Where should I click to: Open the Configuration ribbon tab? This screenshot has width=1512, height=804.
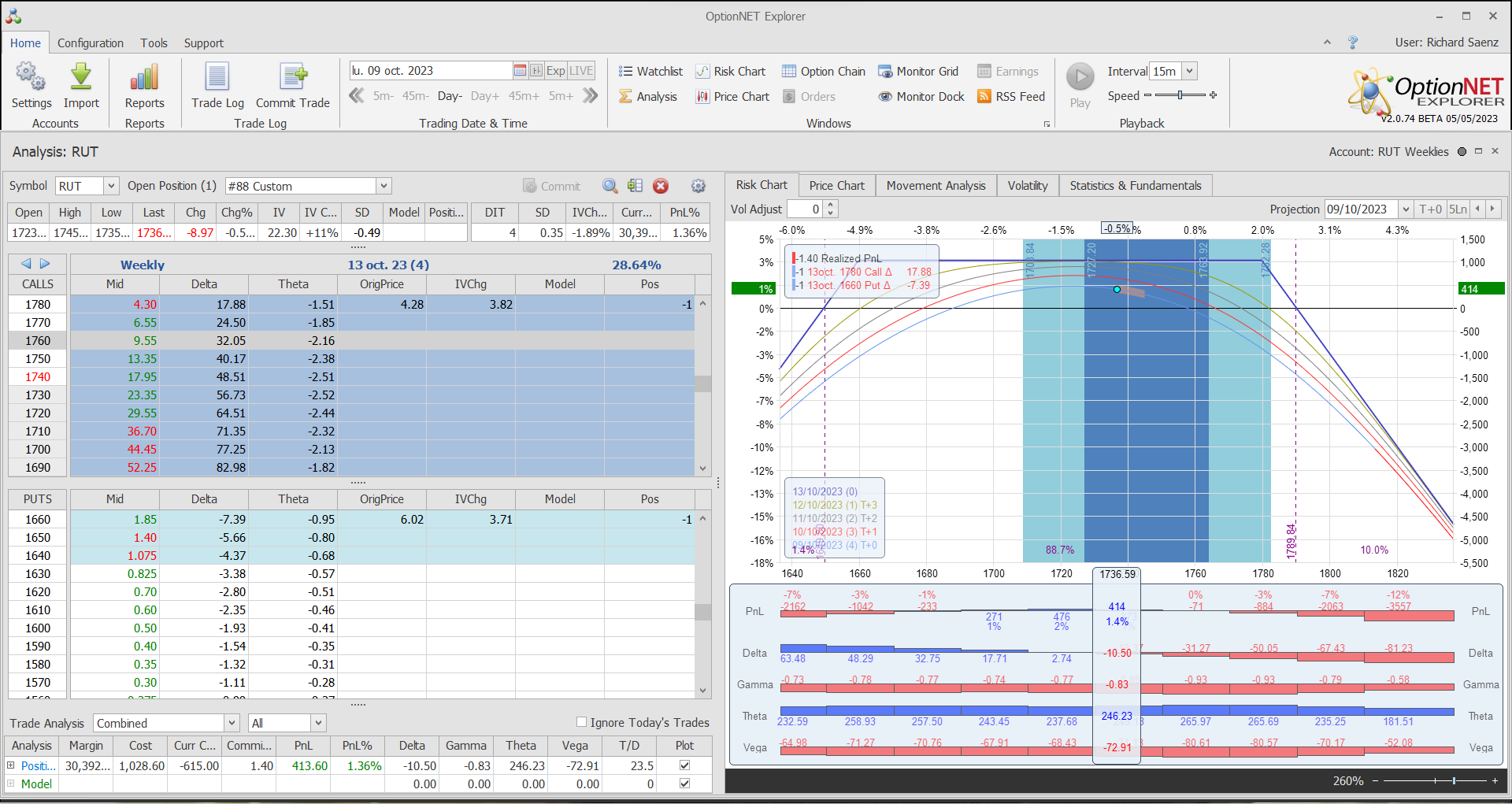pos(90,43)
